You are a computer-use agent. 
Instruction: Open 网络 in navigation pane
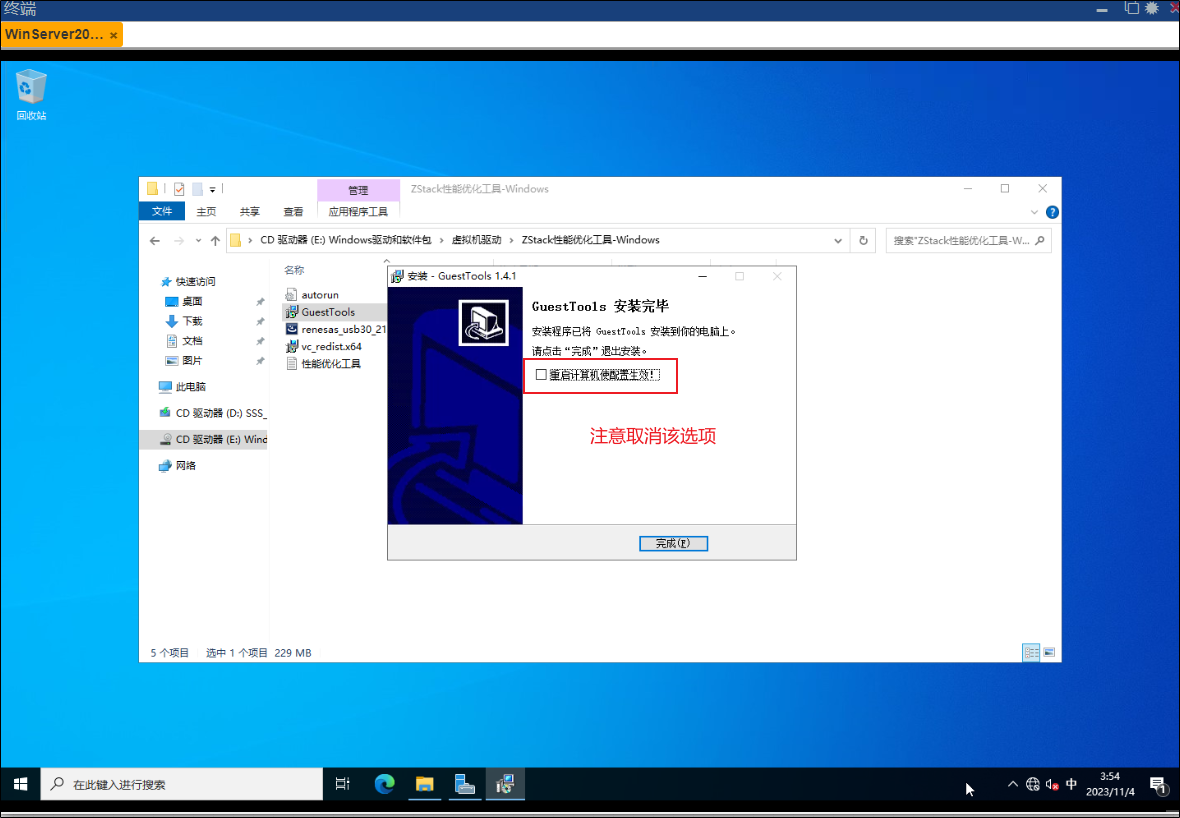[x=178, y=466]
